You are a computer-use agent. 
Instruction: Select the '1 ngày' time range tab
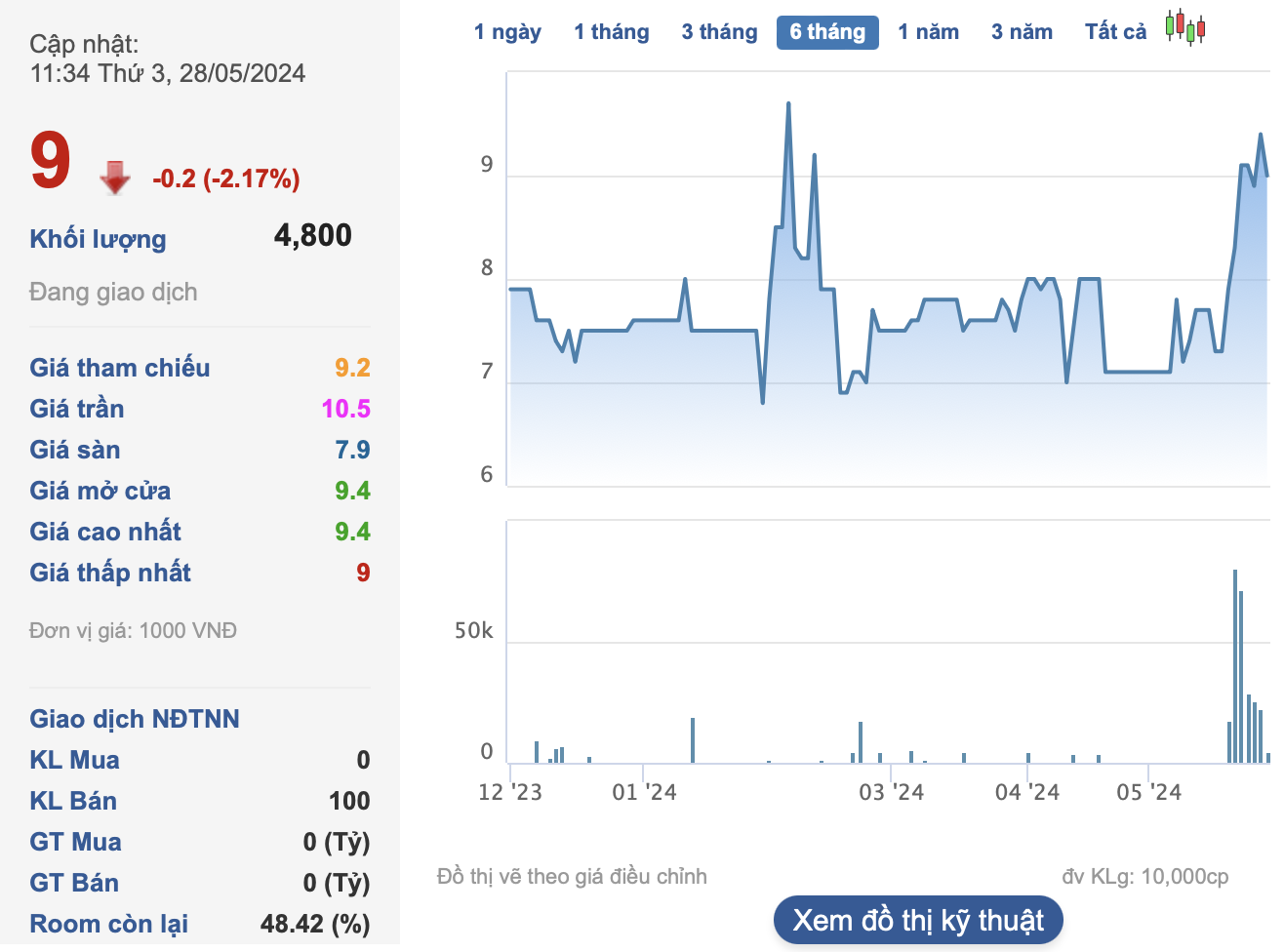[x=507, y=32]
